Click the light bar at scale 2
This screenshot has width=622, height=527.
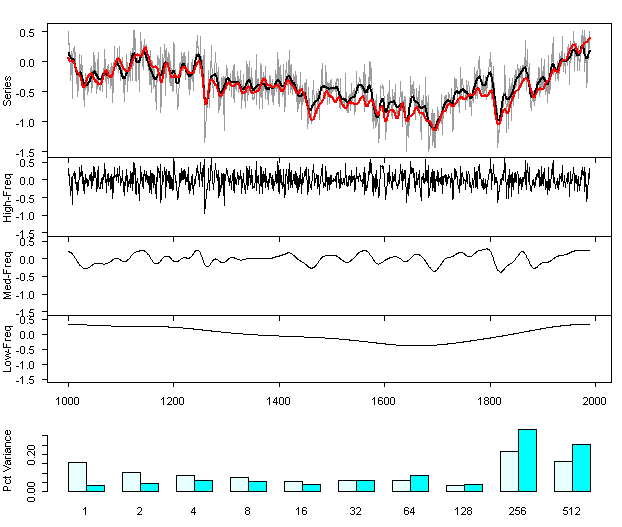tap(131, 481)
